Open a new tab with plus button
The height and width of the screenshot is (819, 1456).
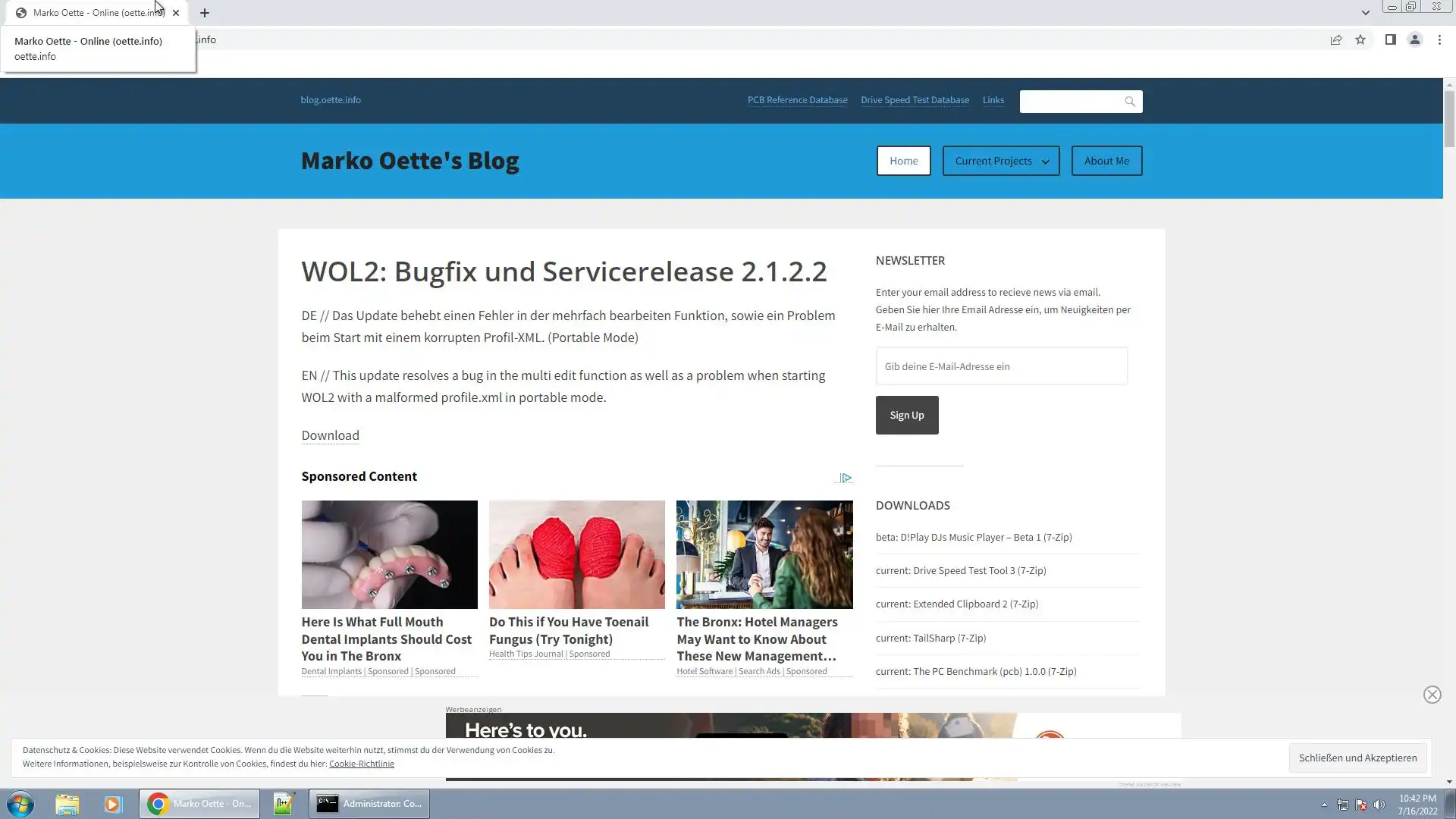[x=205, y=13]
